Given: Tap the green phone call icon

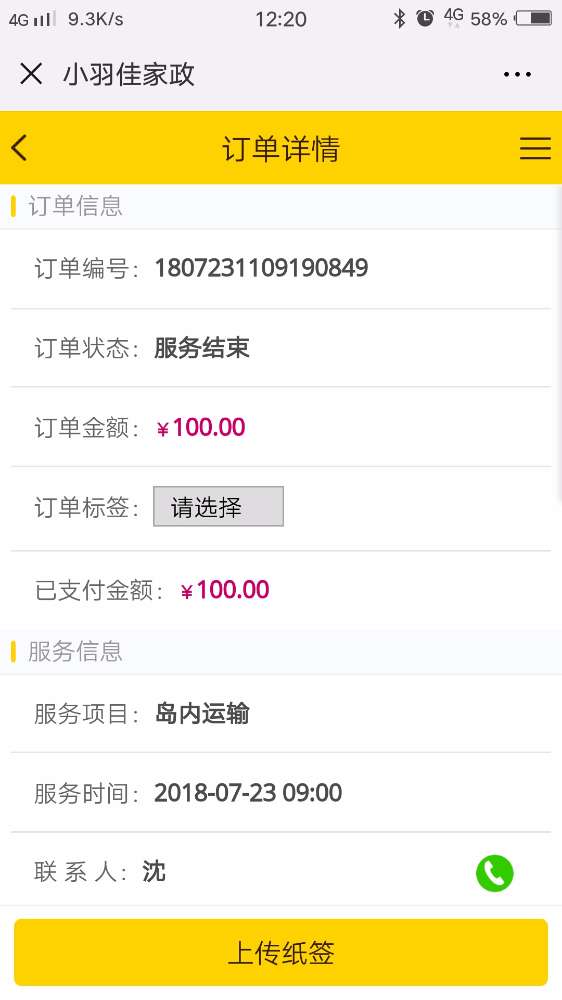Looking at the screenshot, I should pyautogui.click(x=494, y=872).
